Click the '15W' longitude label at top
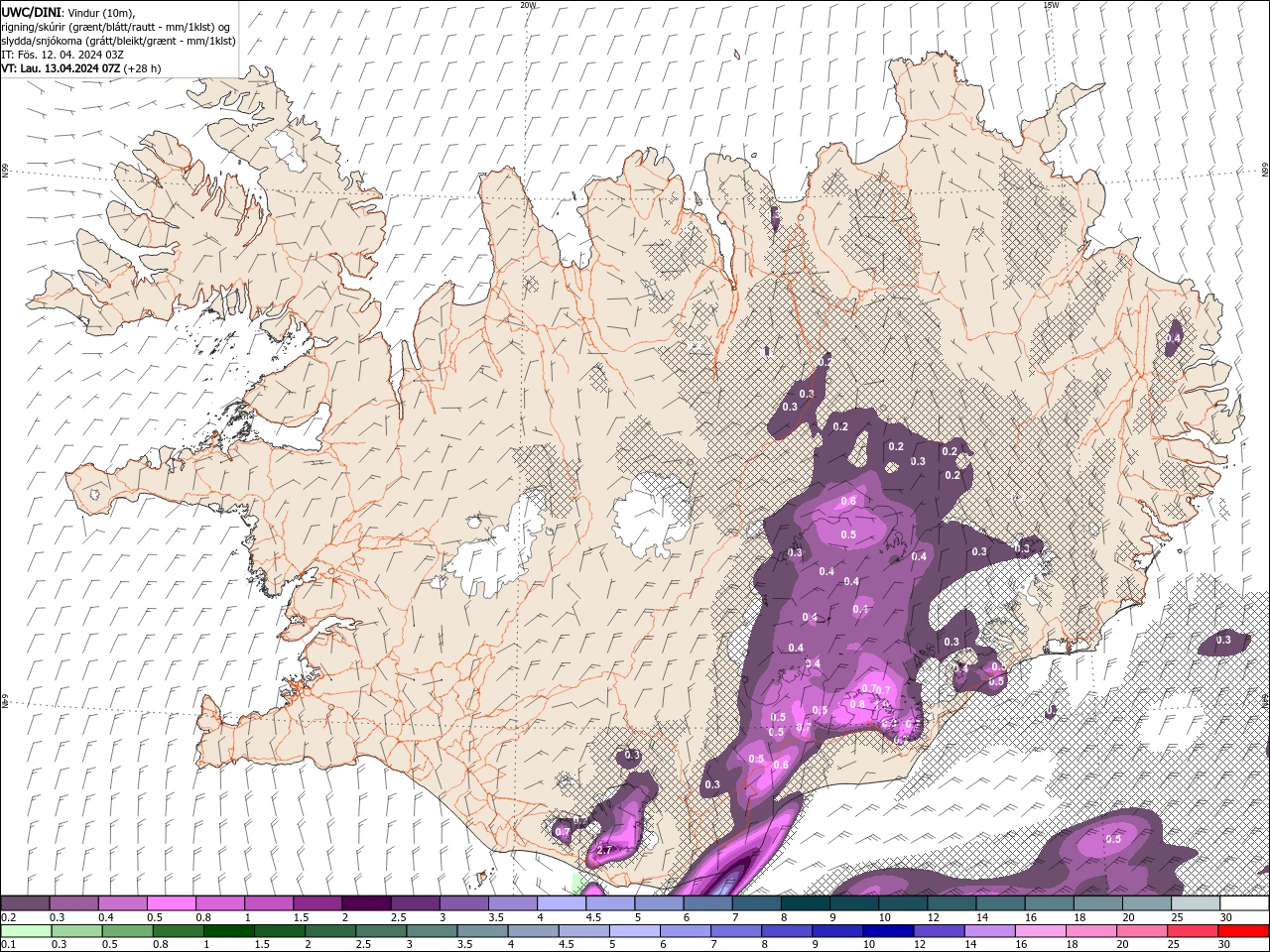The height and width of the screenshot is (952, 1270). (x=1051, y=5)
